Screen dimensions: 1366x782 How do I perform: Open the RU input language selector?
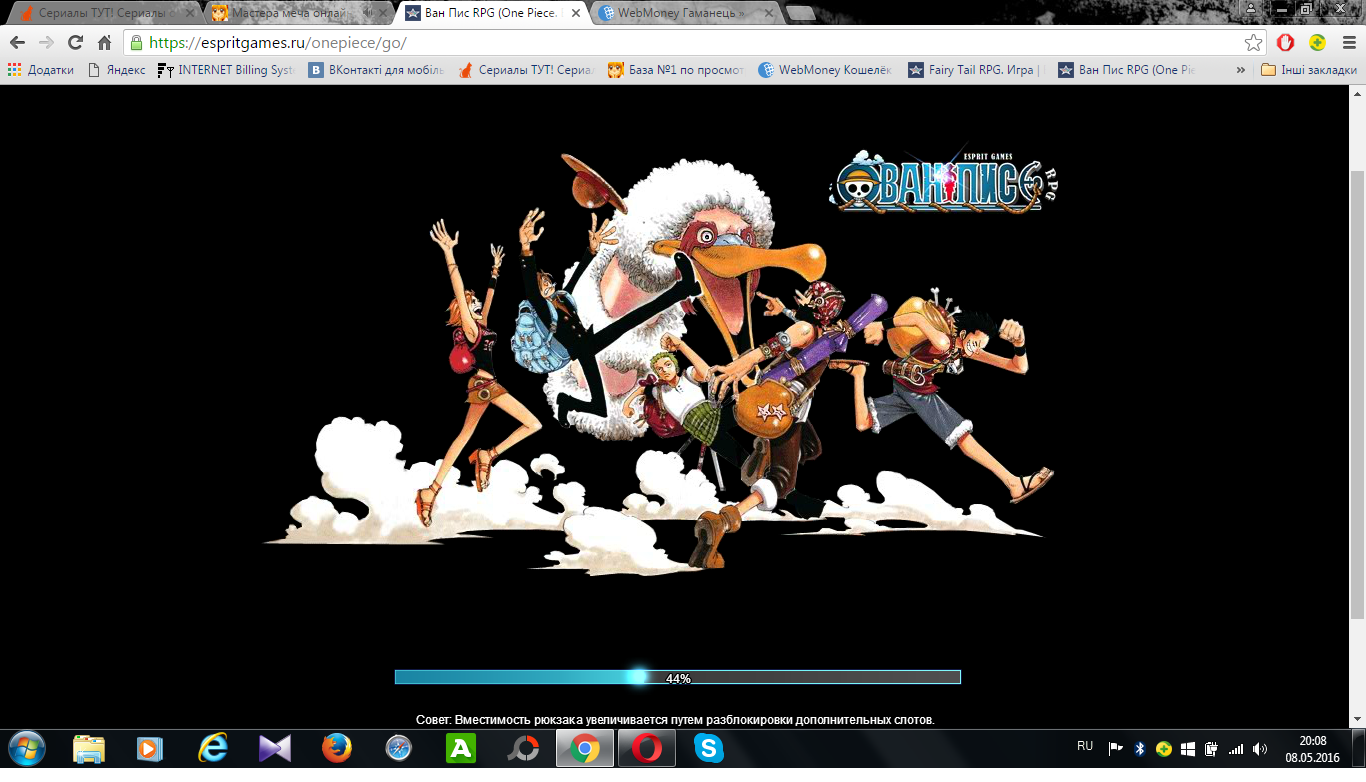coord(1085,746)
